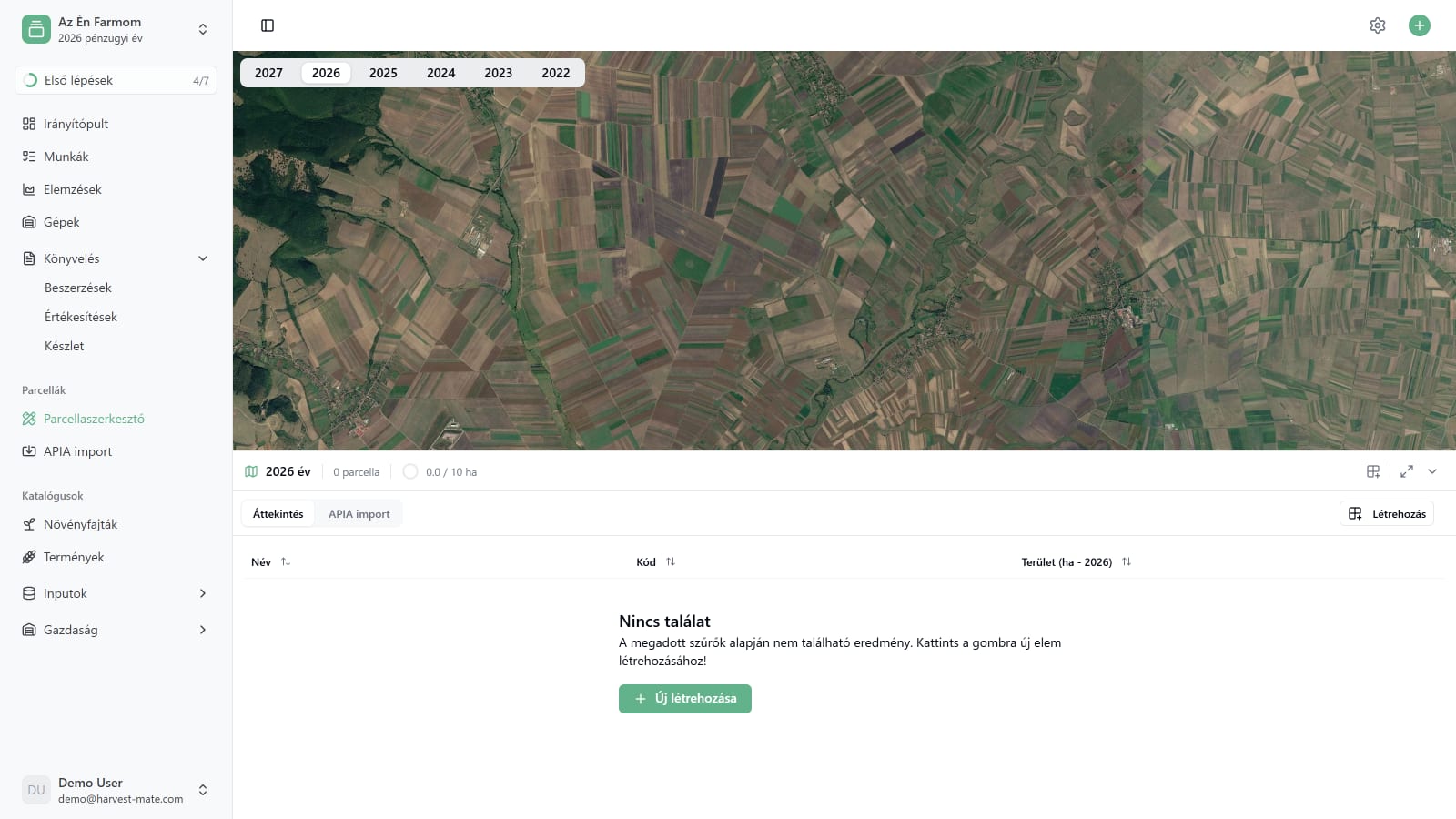Open Elemzések analytics

click(x=116, y=189)
